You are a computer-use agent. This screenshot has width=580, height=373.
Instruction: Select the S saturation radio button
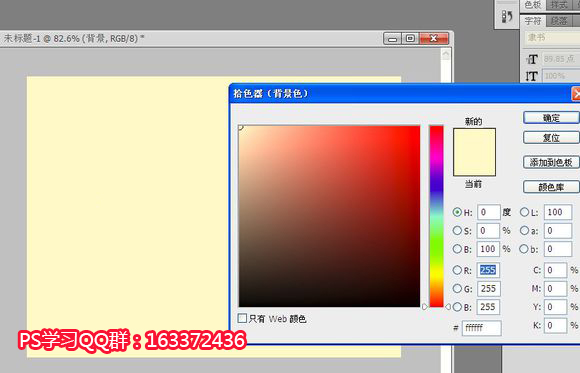457,231
